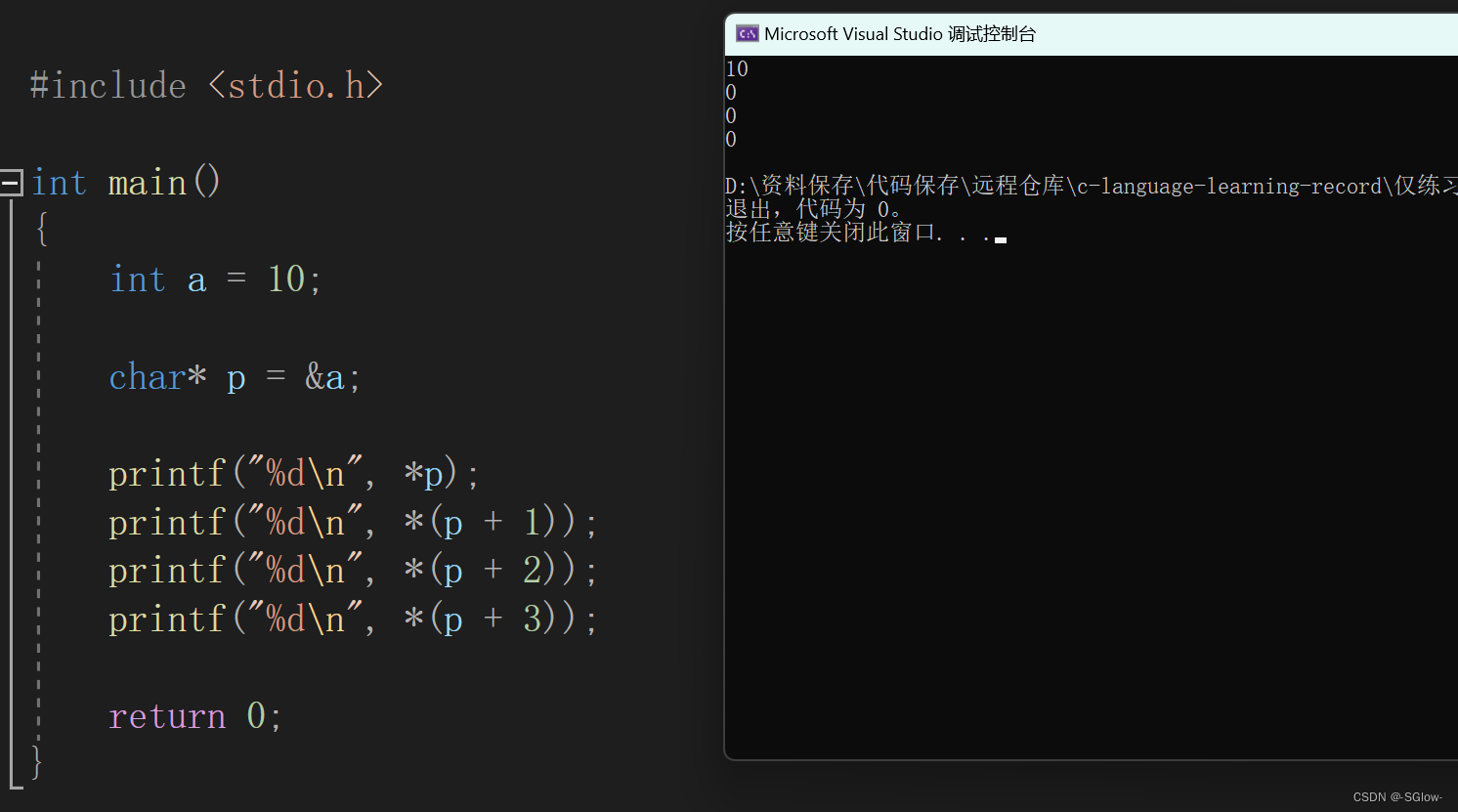1458x812 pixels.
Task: Click the printf line with p + 2
Action: (352, 571)
